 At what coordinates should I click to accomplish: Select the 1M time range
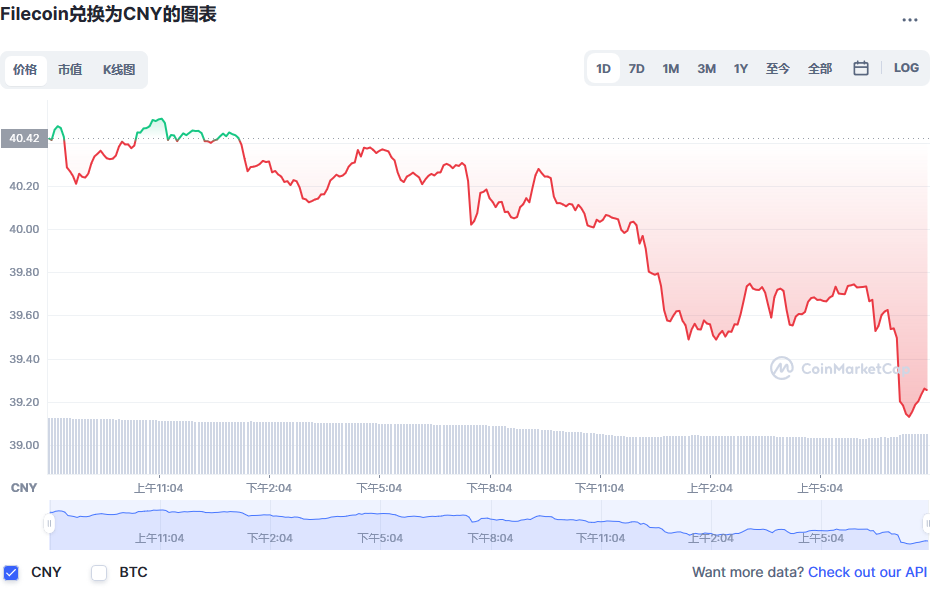click(671, 69)
